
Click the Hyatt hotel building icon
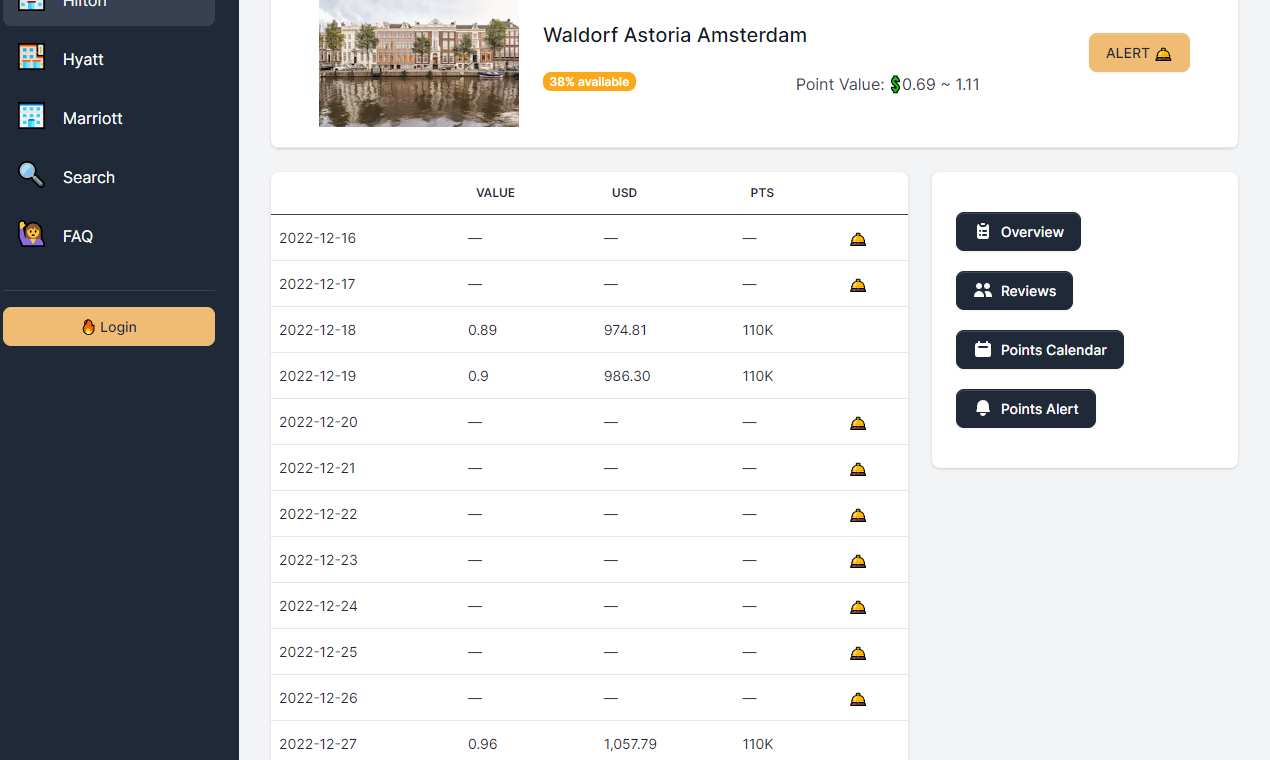click(x=32, y=58)
